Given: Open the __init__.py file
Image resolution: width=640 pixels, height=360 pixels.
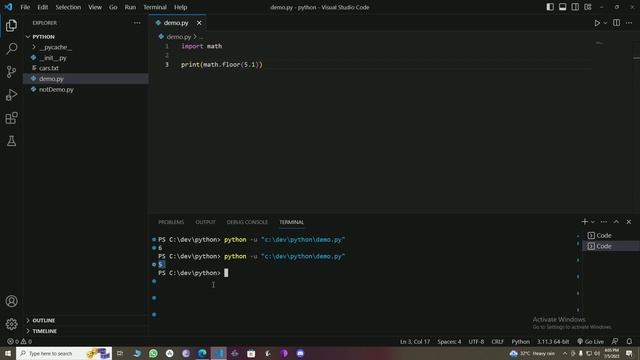Looking at the screenshot, I should click(x=86, y=58).
